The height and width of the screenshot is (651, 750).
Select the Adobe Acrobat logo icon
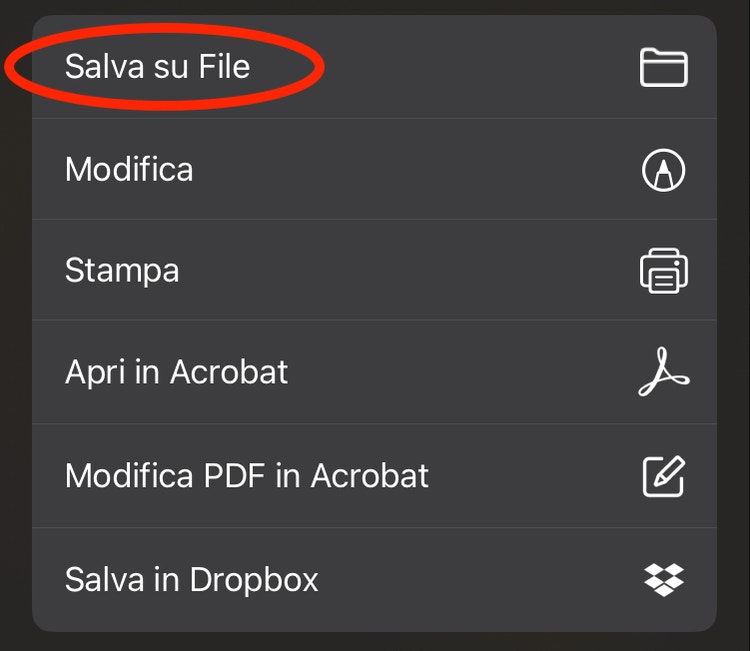click(x=664, y=372)
